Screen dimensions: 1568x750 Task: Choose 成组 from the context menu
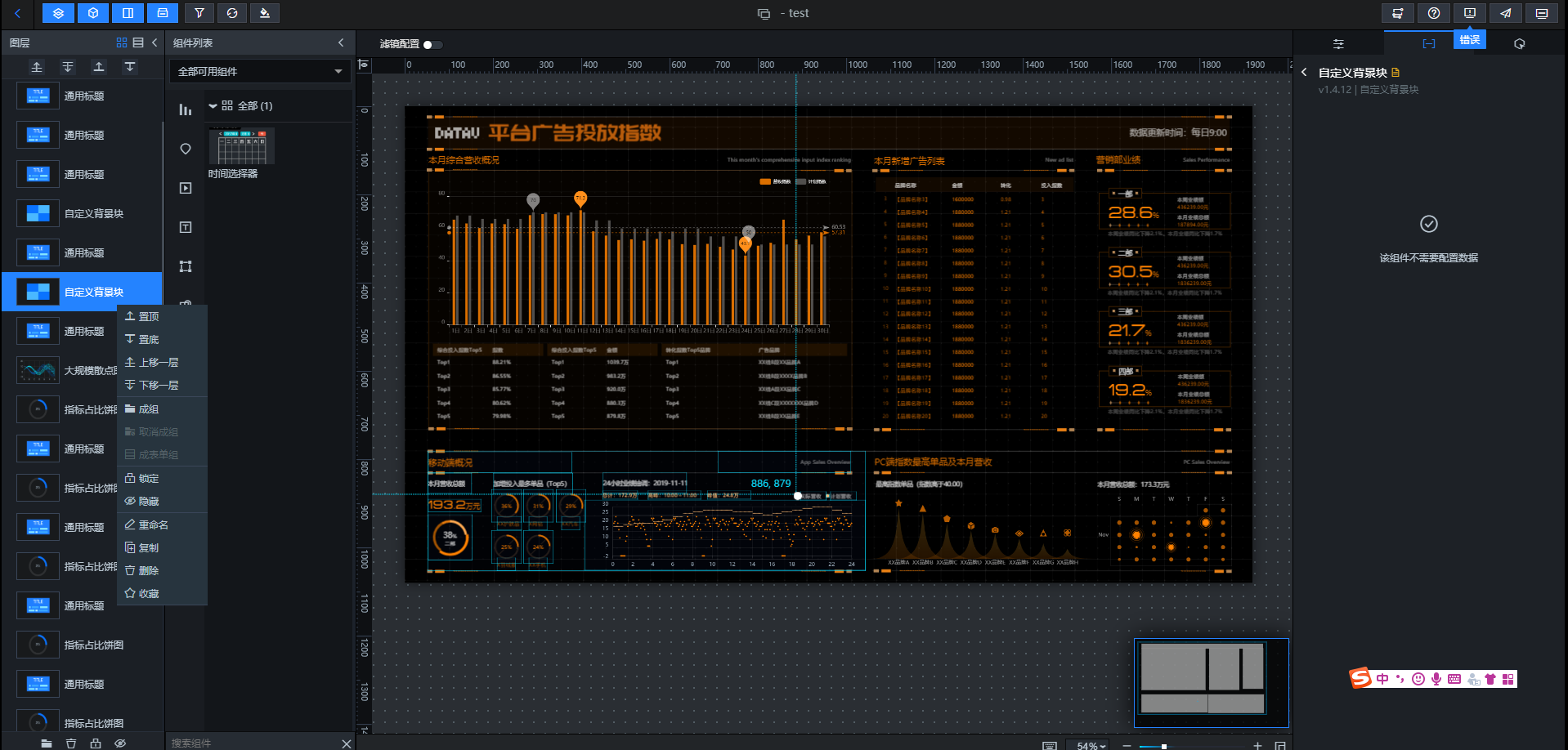point(162,409)
